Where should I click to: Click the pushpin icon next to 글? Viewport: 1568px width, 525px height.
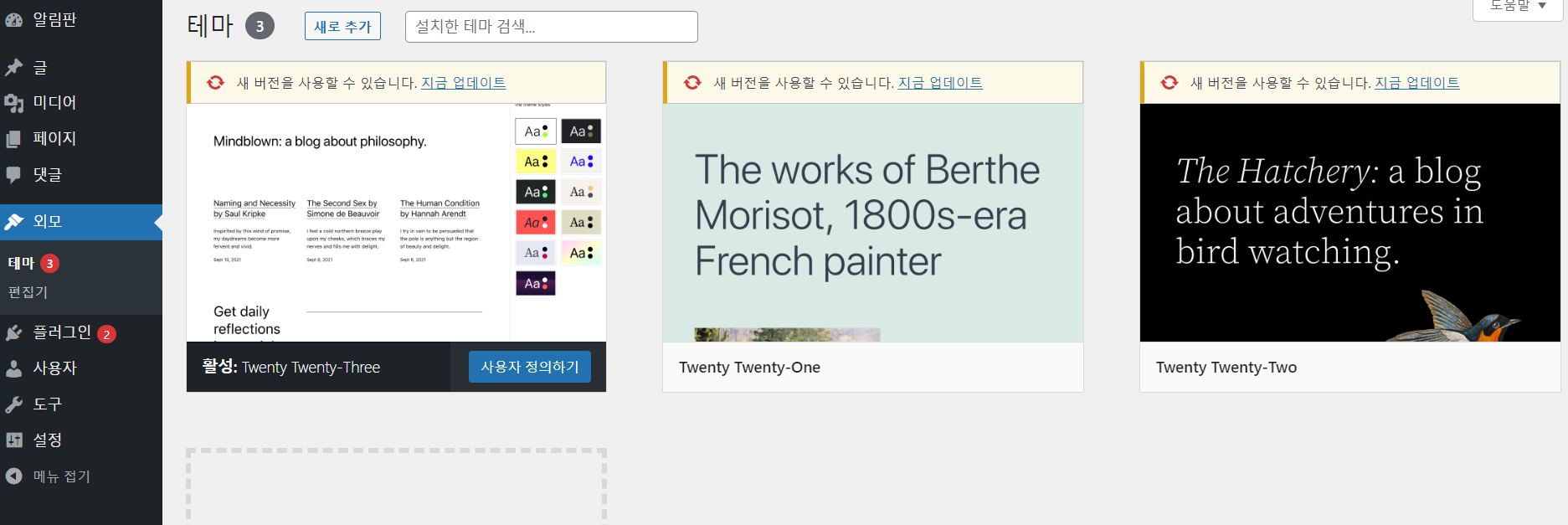tap(14, 68)
